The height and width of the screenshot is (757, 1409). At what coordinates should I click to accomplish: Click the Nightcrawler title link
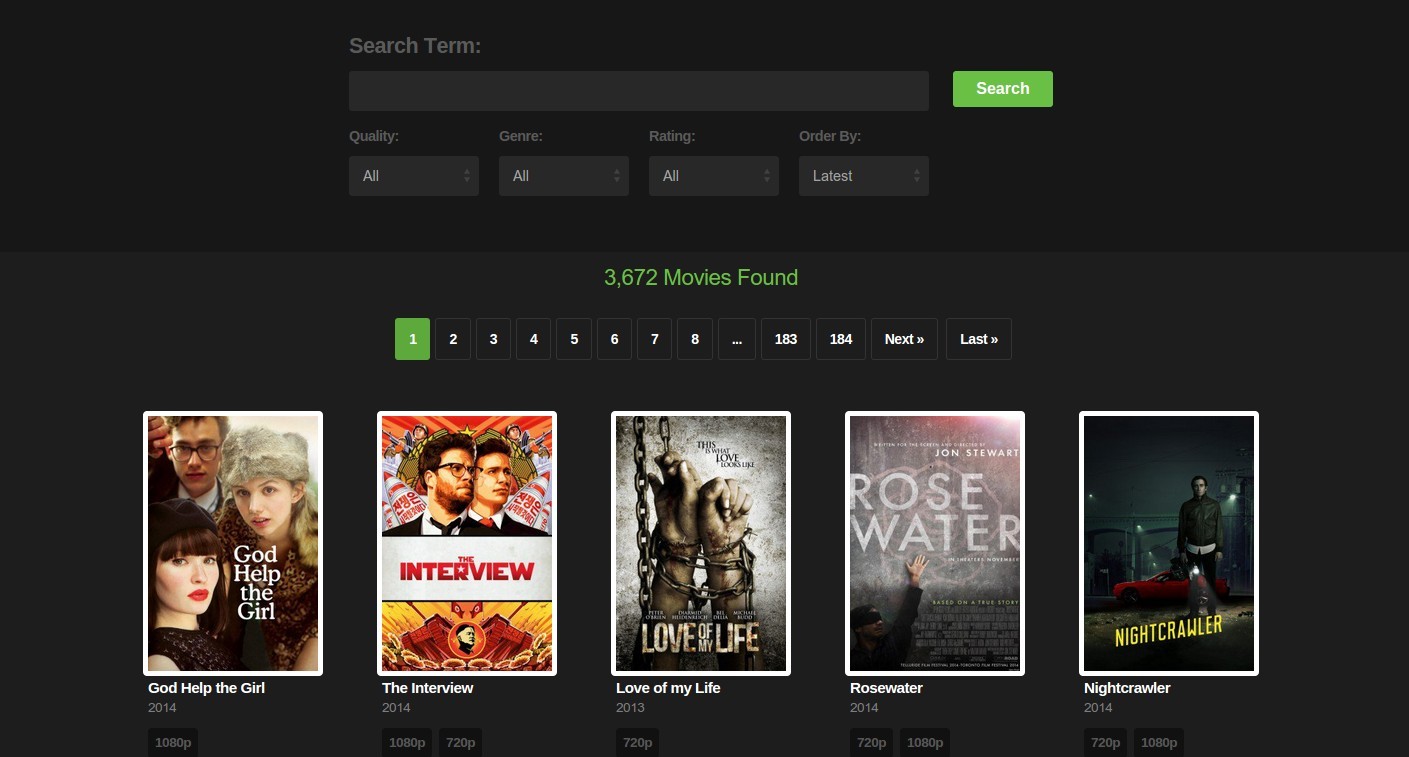click(1127, 688)
